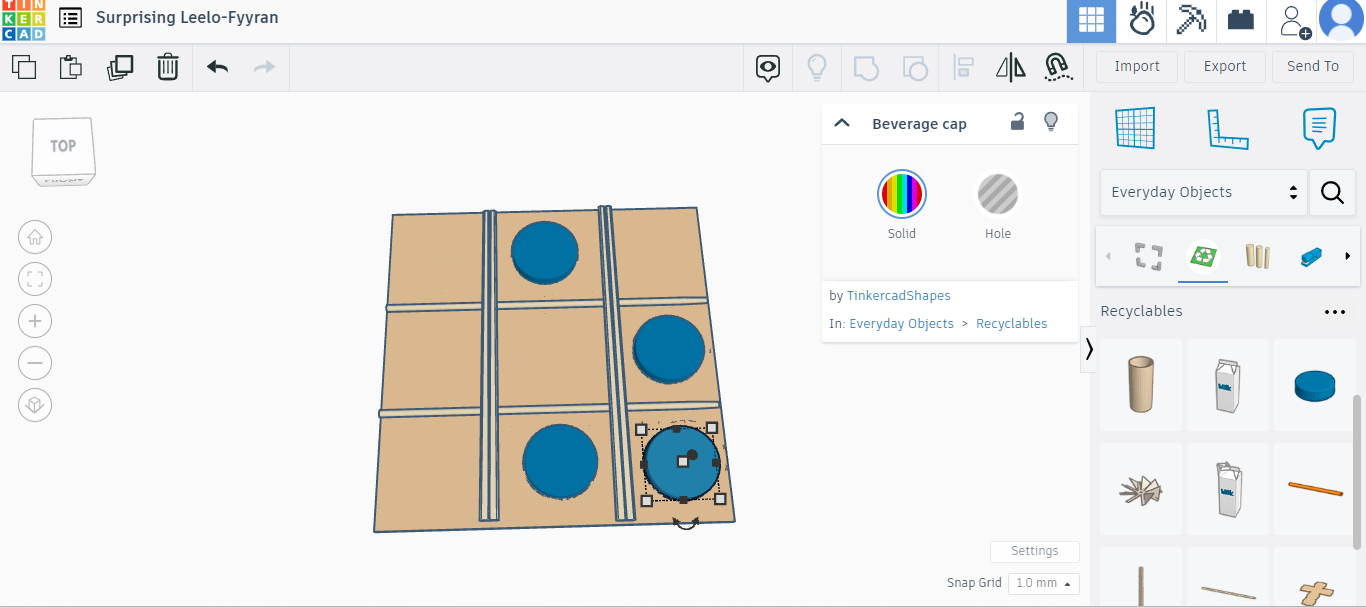Click the Undo arrow
The width and height of the screenshot is (1366, 608).
(216, 67)
